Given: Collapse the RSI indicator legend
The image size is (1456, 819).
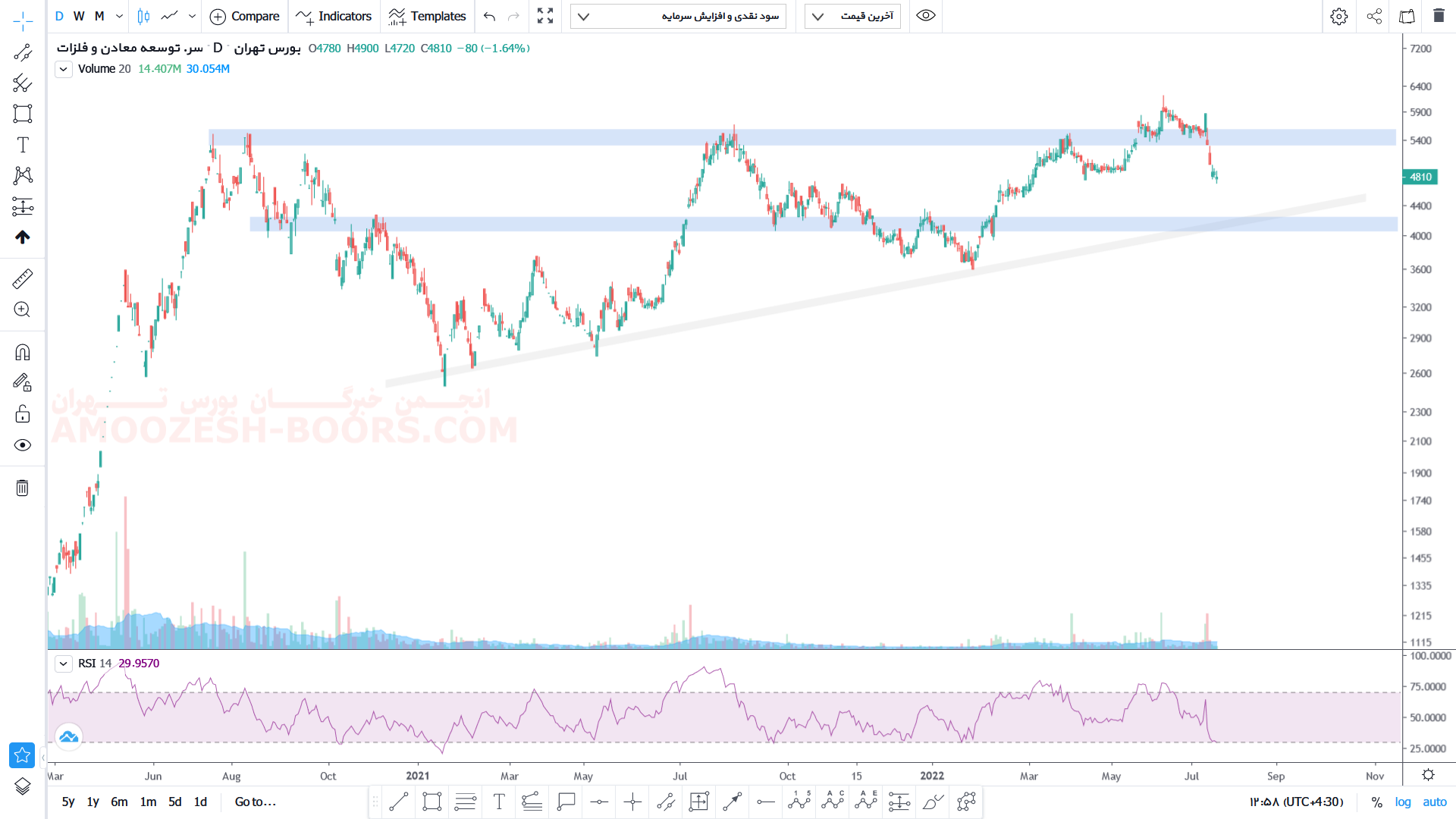Looking at the screenshot, I should tap(64, 664).
